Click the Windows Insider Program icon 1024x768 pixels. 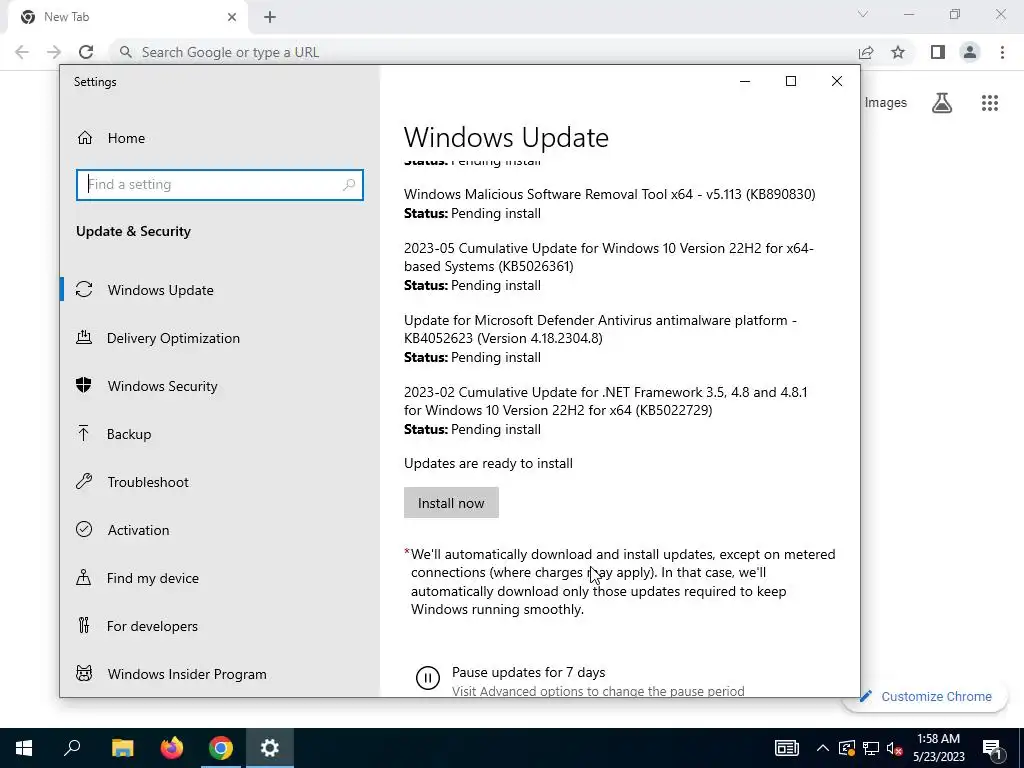coord(84,673)
